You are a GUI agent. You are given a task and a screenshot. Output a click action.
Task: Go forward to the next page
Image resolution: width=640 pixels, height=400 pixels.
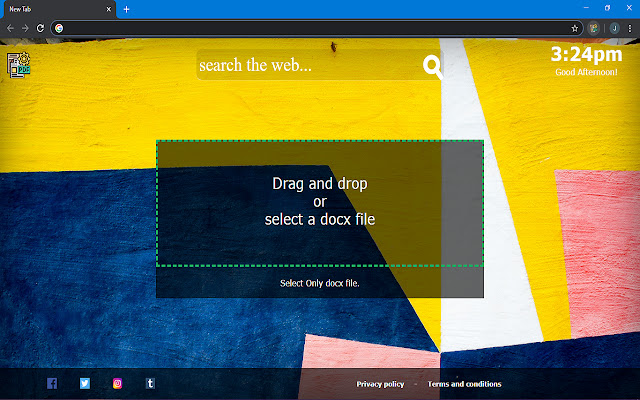25,28
